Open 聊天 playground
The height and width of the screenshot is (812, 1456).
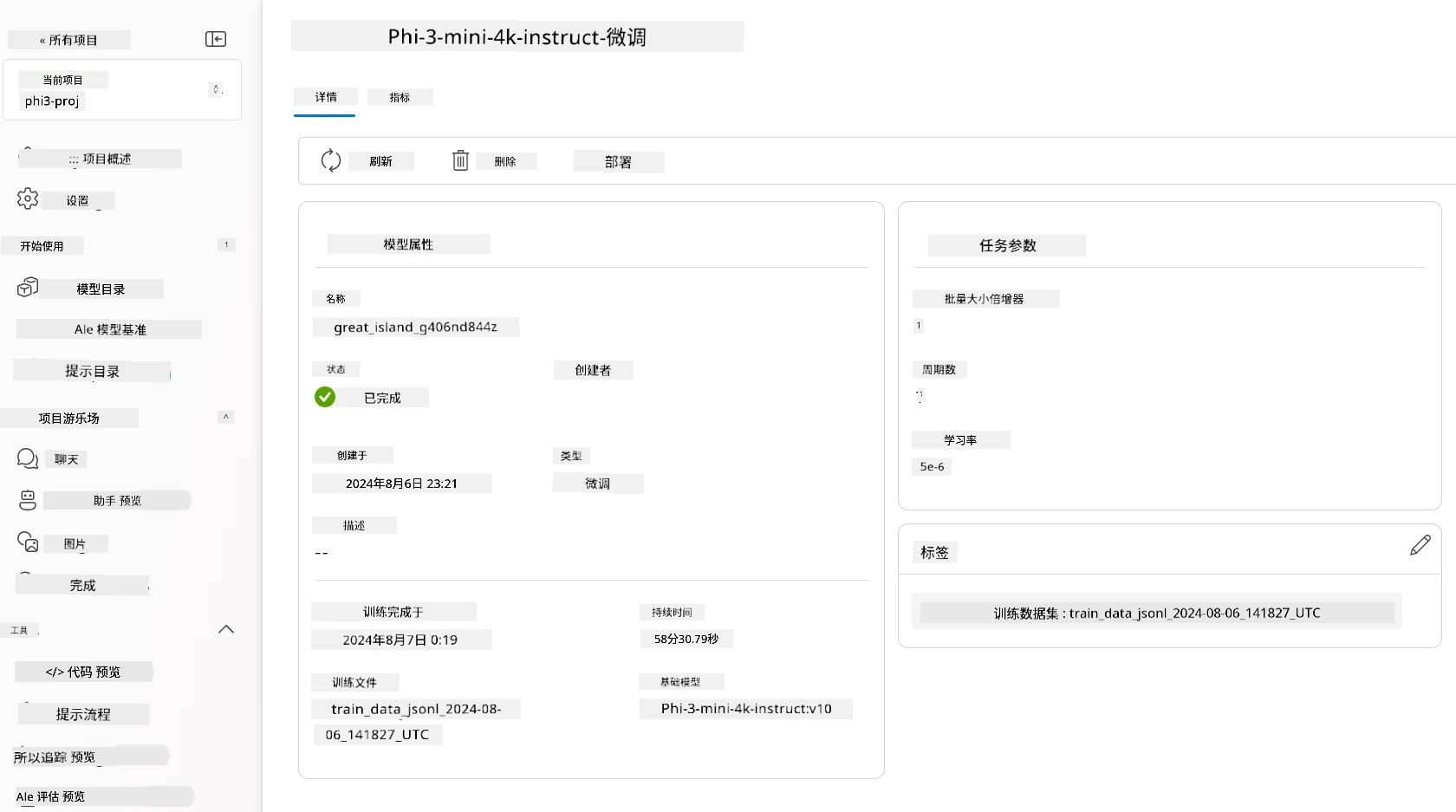[66, 459]
